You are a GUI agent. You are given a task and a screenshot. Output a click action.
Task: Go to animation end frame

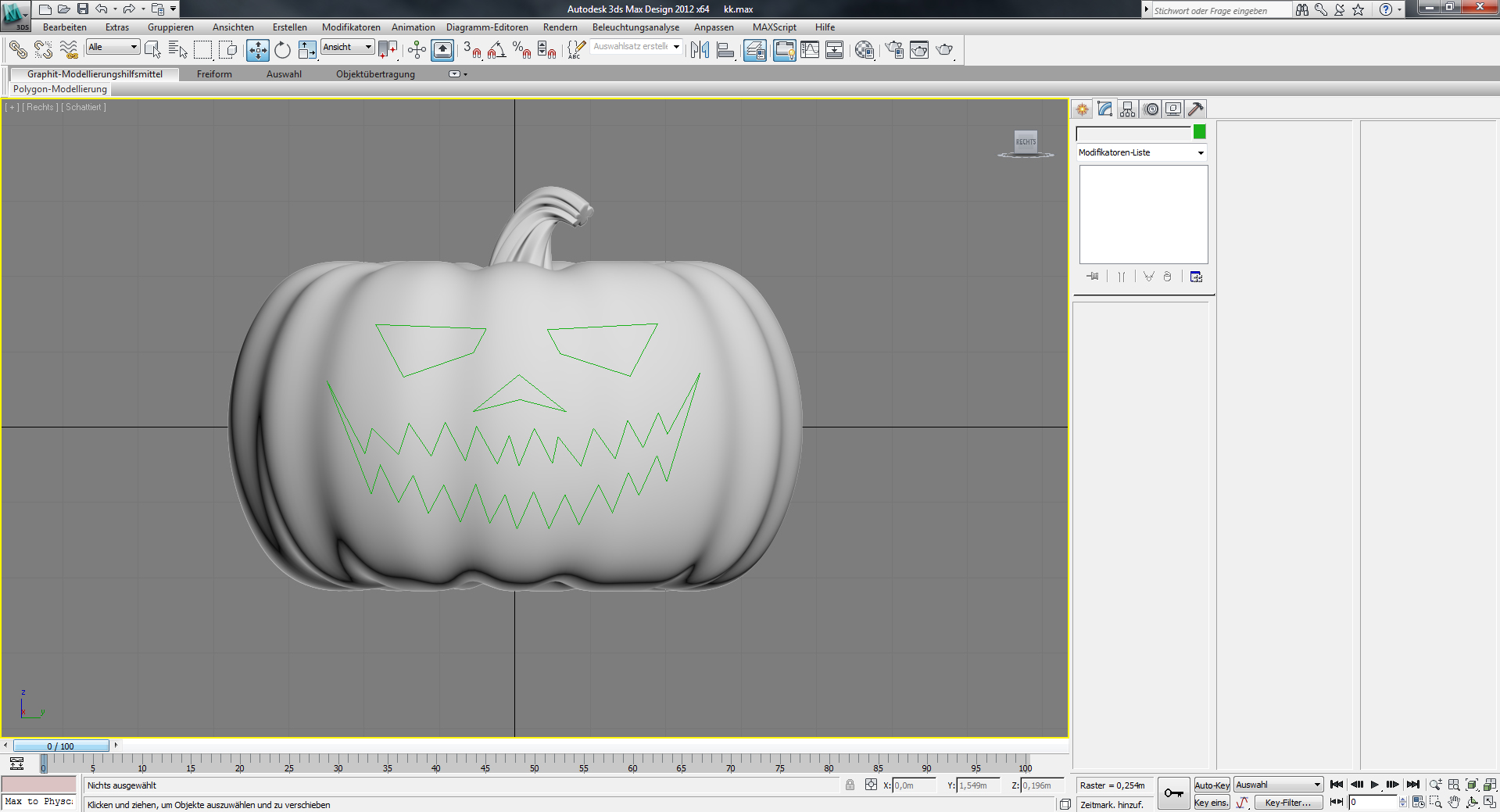click(1413, 785)
